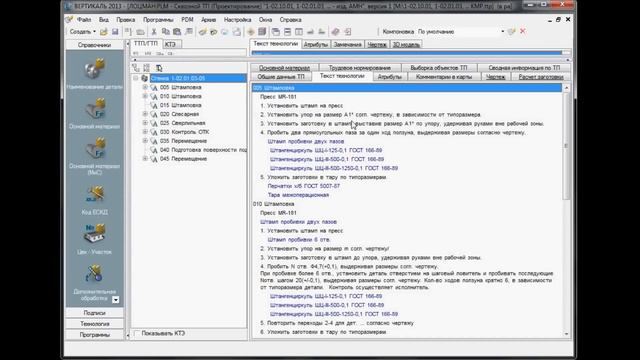Open the Расчет заготовки tab
Image resolution: width=640 pixels, height=360 pixels.
pyautogui.click(x=541, y=77)
